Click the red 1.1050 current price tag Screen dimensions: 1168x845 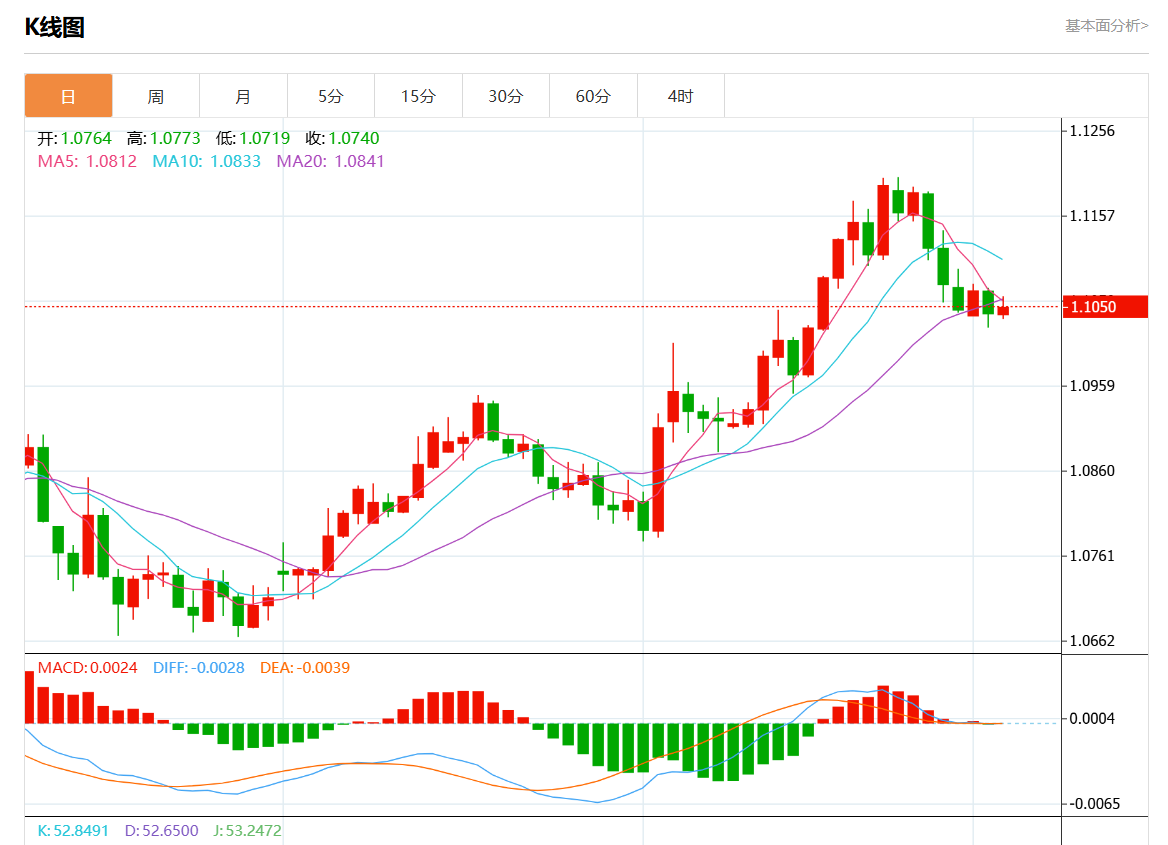pyautogui.click(x=1105, y=307)
